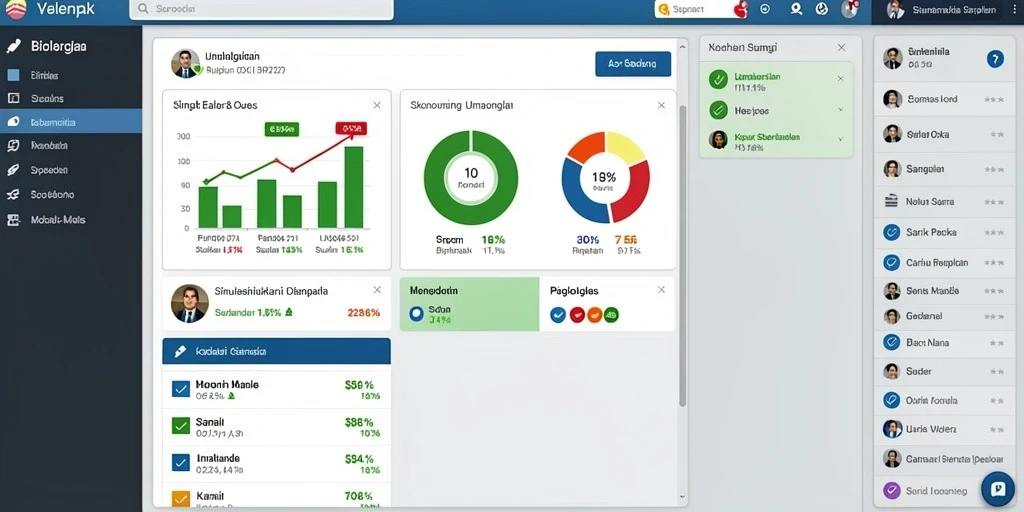Click the search field in the top bar
Screen dimensions: 1024x512
pyautogui.click(x=261, y=9)
